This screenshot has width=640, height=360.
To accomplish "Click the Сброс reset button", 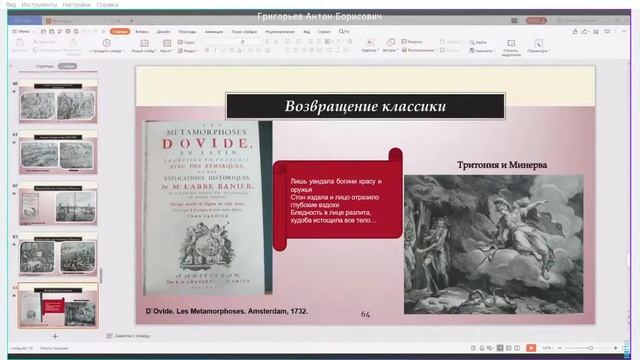I will point(187,42).
